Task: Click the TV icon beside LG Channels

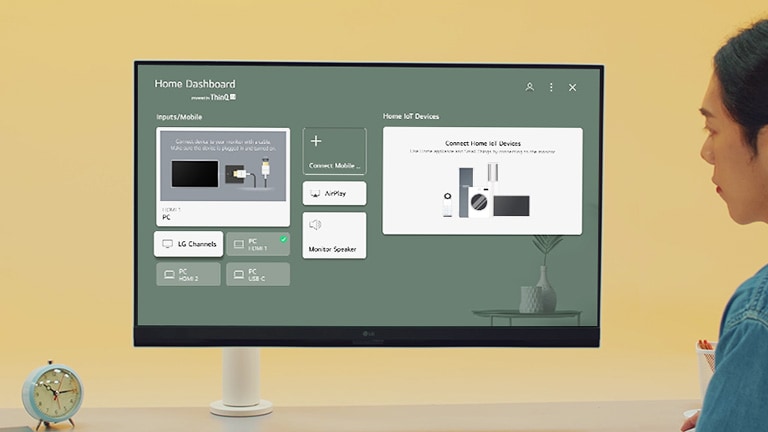Action: (x=168, y=244)
